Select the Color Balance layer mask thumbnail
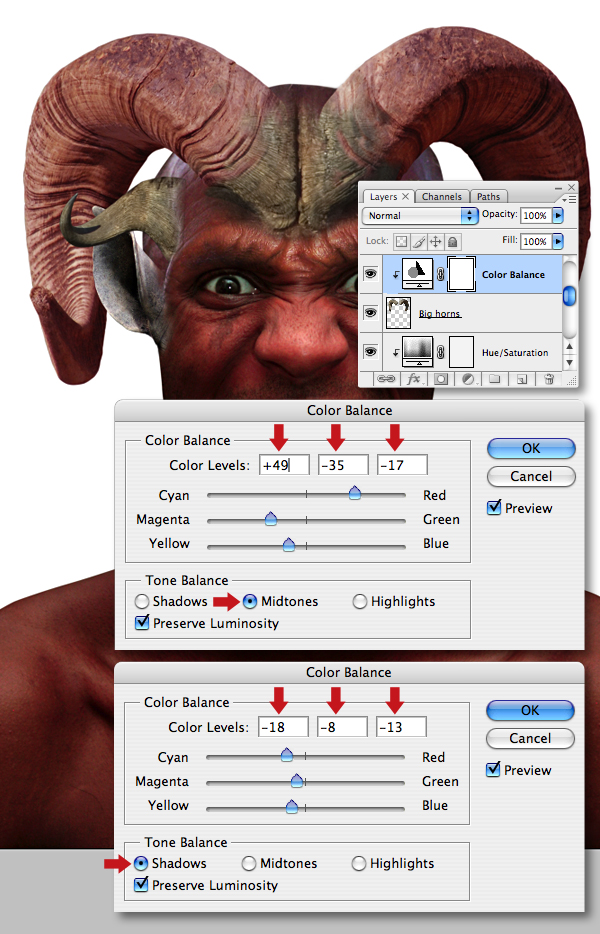The height and width of the screenshot is (934, 600). click(x=461, y=274)
